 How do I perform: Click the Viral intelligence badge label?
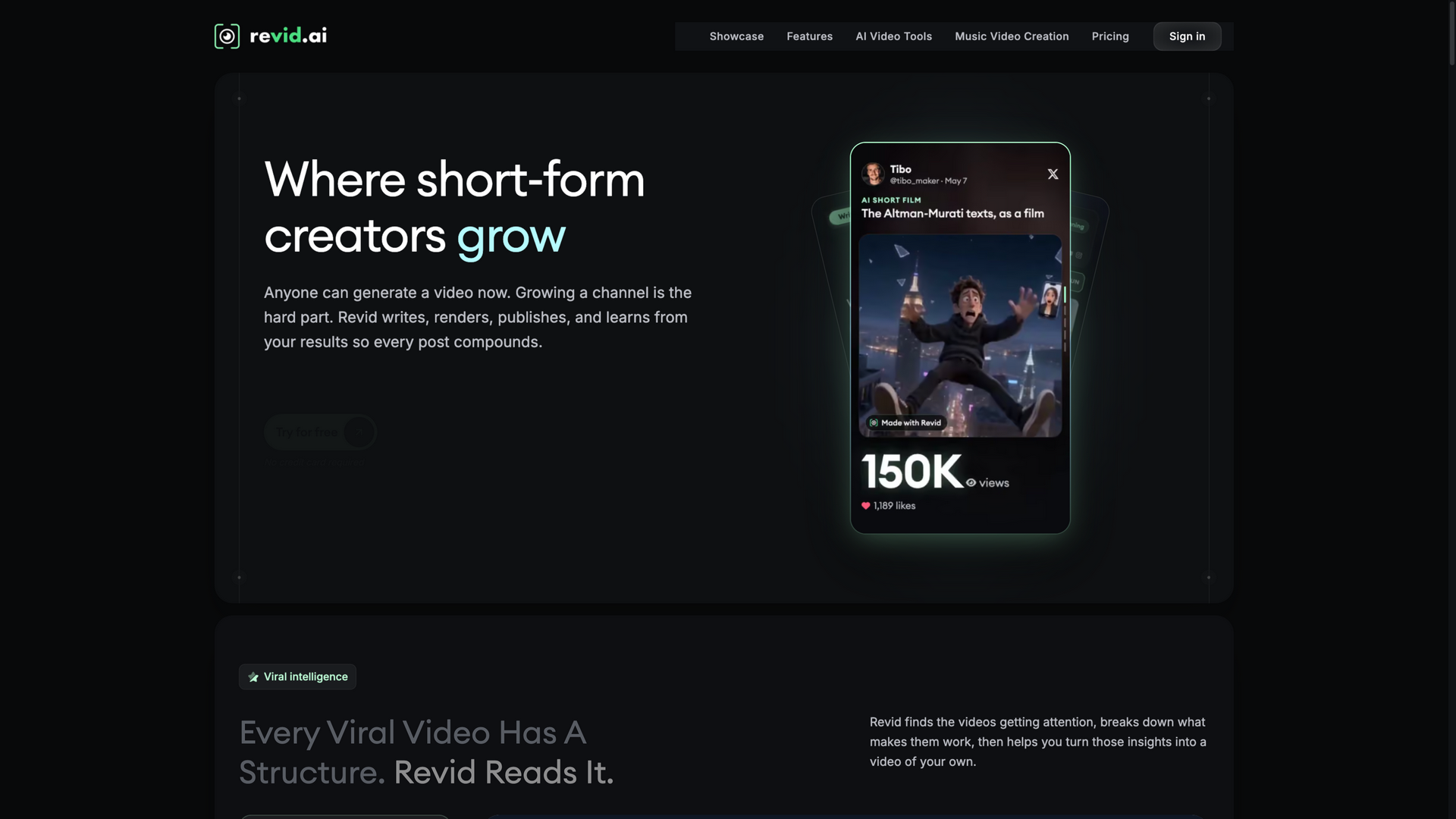[306, 677]
